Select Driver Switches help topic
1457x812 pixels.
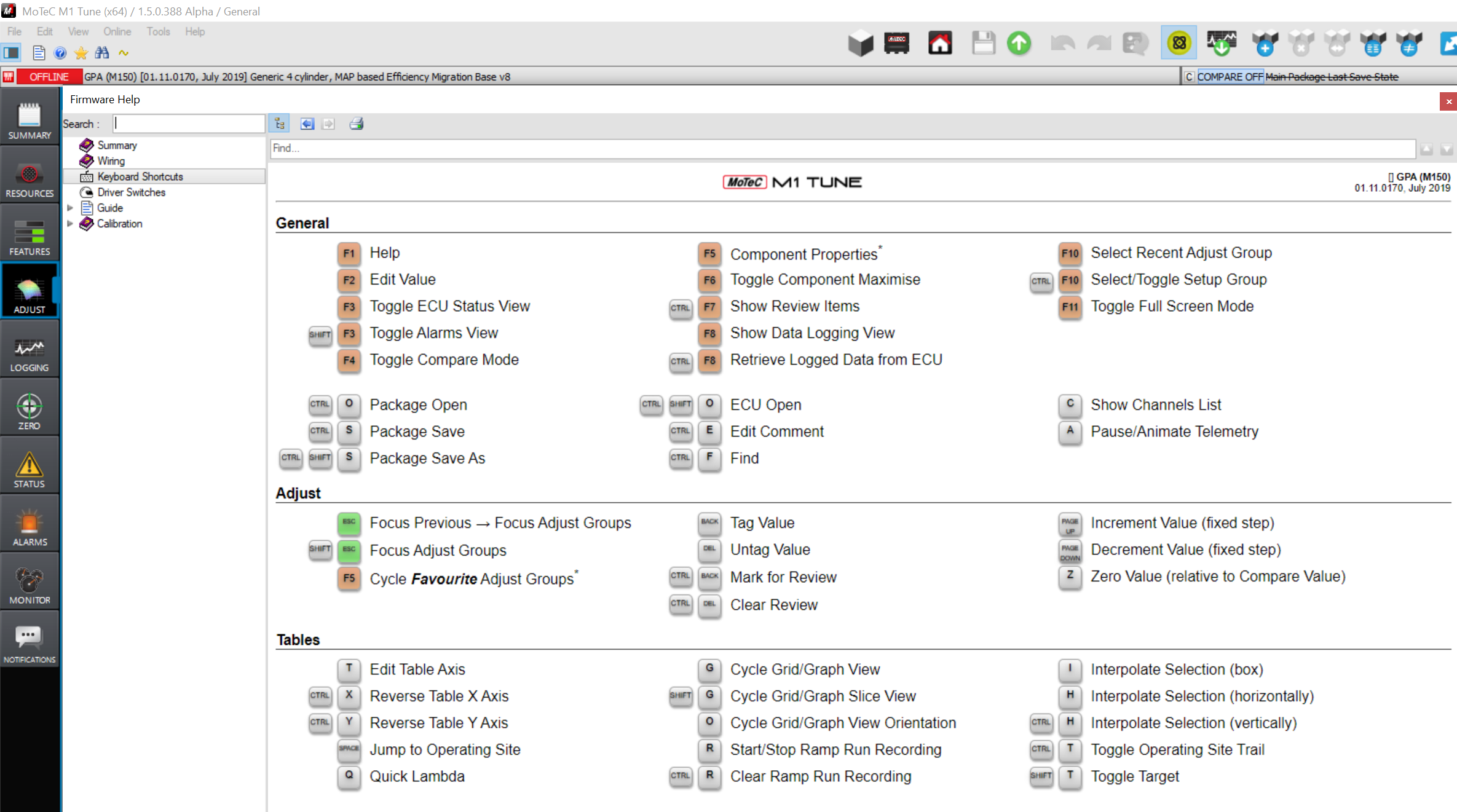click(x=131, y=192)
